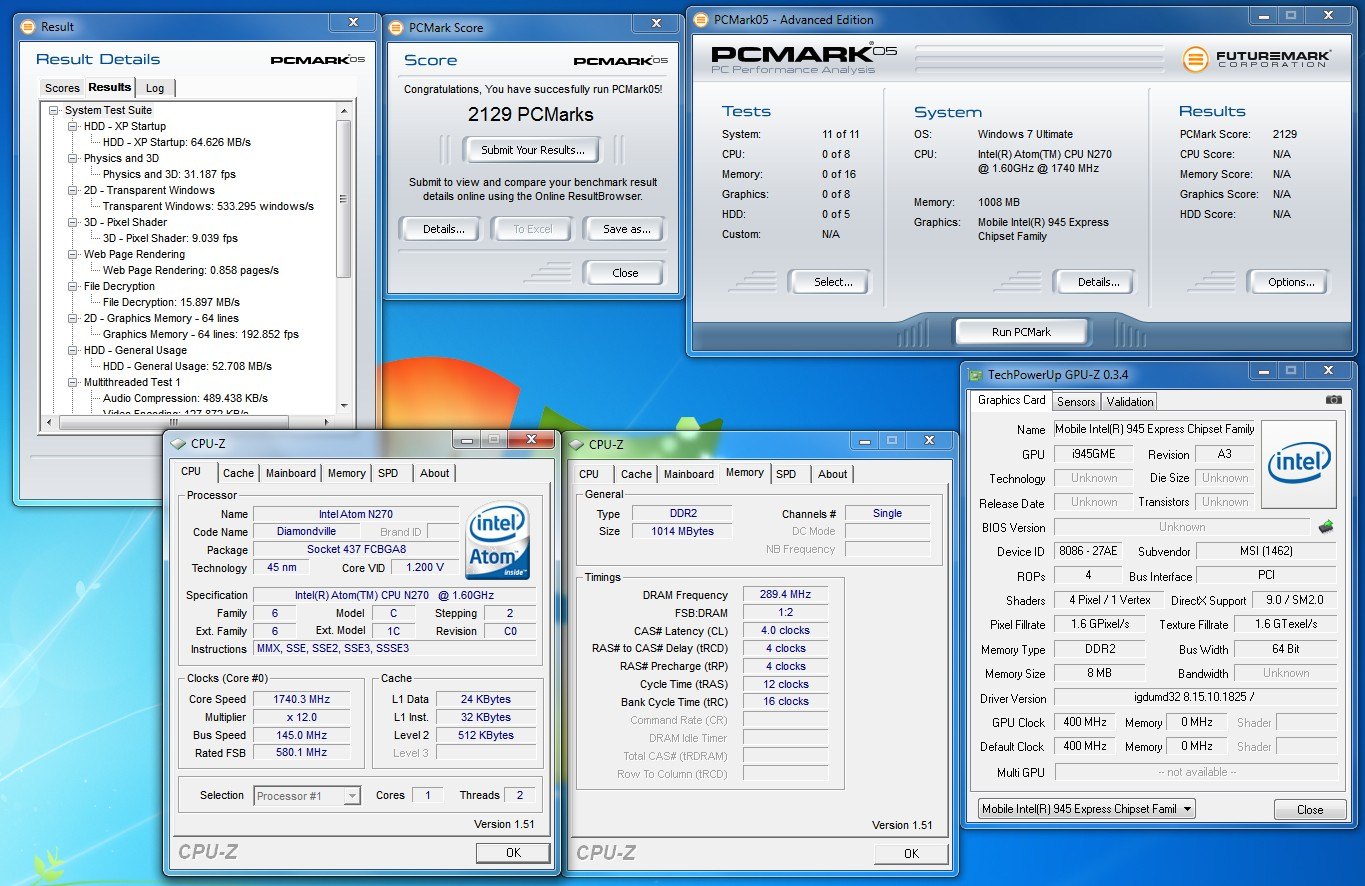The width and height of the screenshot is (1365, 886).
Task: Click the Intel Atom logo in CPU-Z
Action: coord(497,541)
